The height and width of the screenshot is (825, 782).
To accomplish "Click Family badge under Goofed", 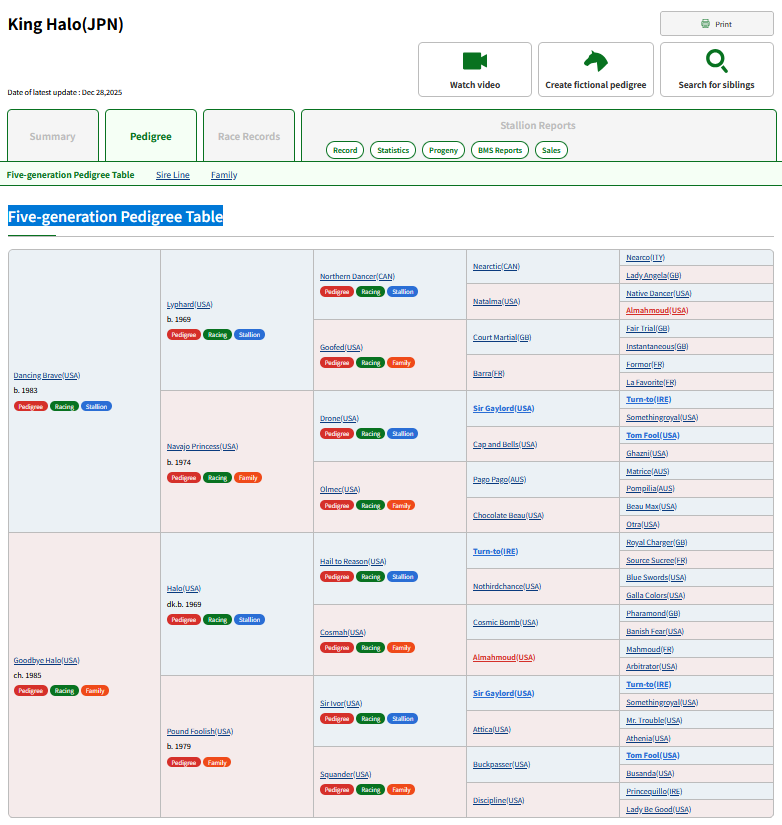I will coord(401,363).
